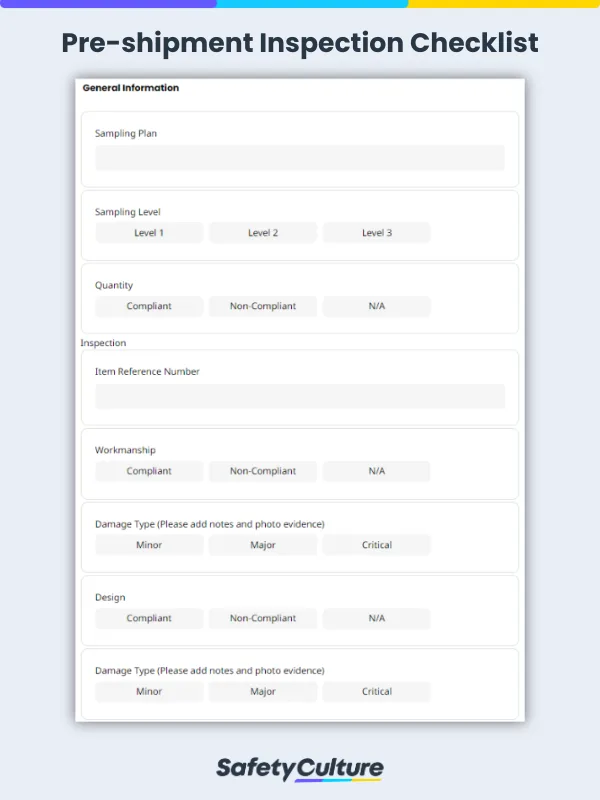Mark Quantity as N/A
Viewport: 600px width, 800px height.
click(376, 306)
